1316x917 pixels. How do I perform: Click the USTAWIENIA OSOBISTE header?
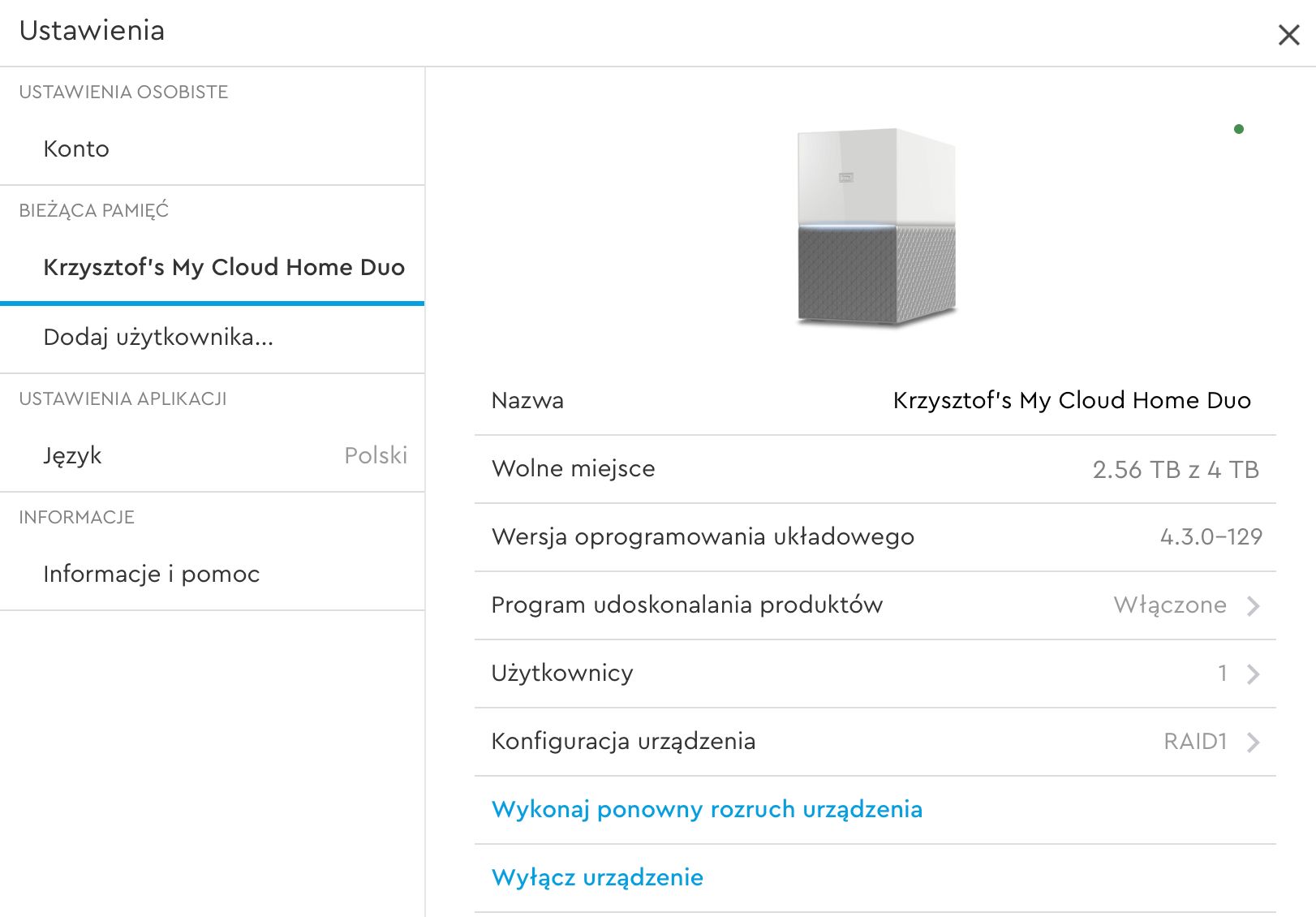123,93
